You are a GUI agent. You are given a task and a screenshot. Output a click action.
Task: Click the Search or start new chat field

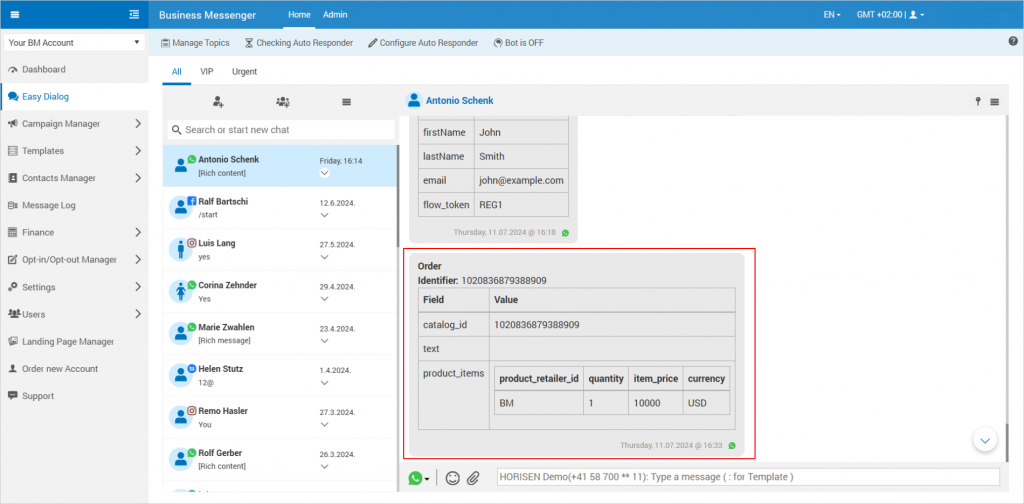tap(280, 130)
